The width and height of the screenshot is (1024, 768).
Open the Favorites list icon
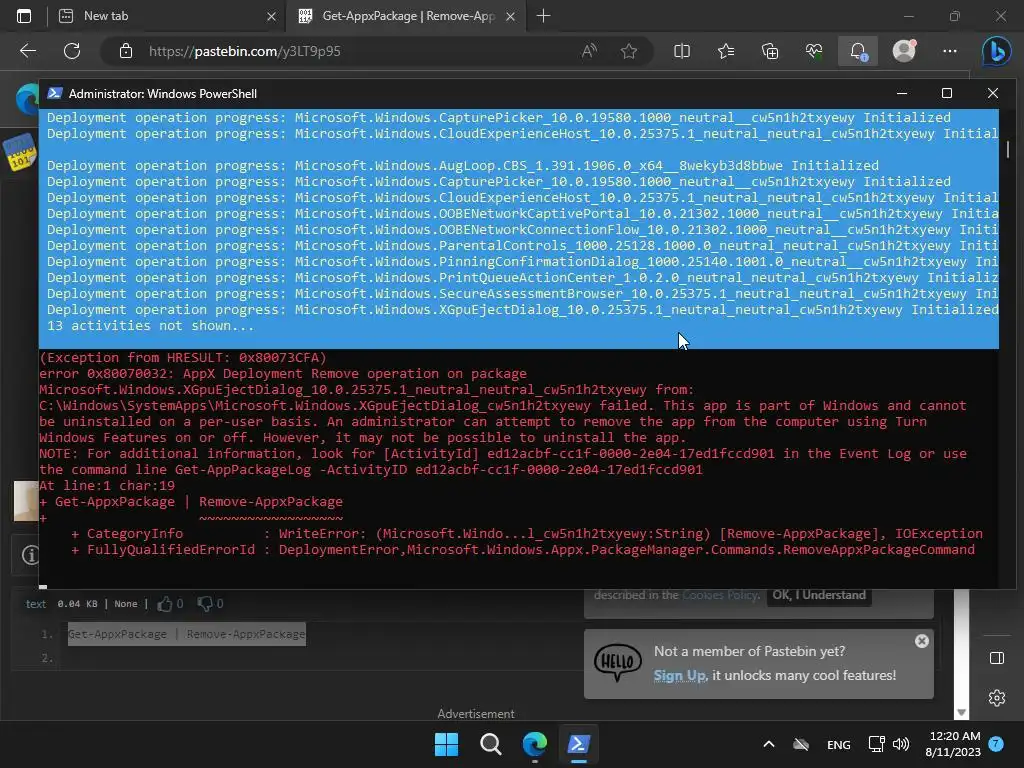pyautogui.click(x=726, y=51)
